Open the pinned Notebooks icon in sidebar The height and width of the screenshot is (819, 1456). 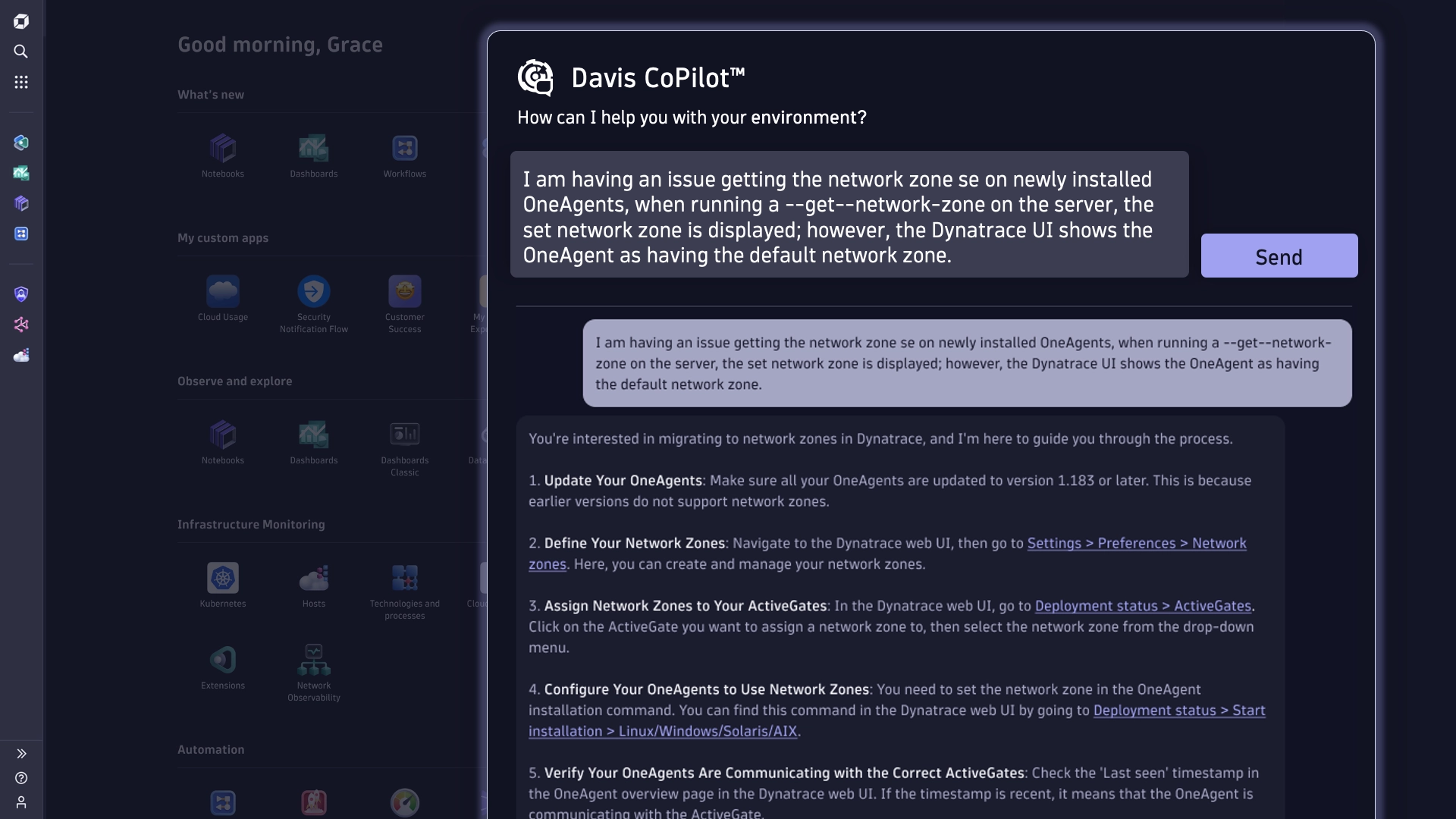tap(21, 203)
